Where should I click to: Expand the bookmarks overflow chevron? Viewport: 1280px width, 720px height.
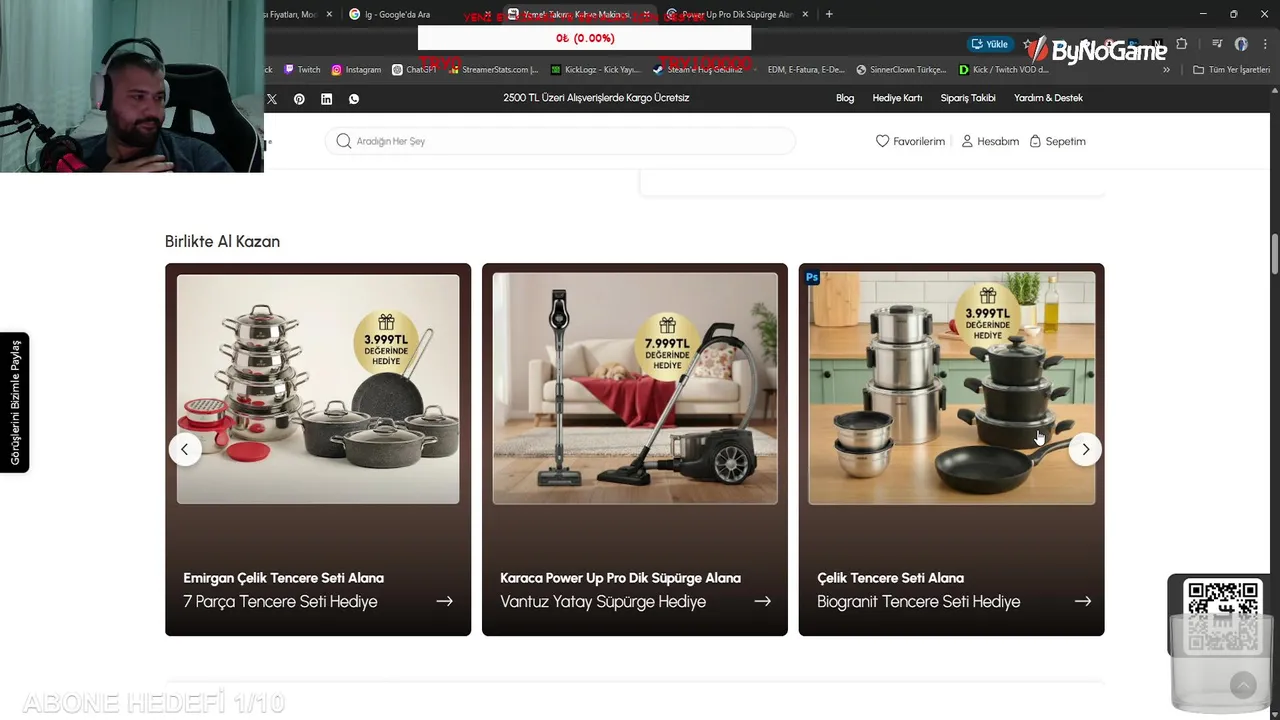pos(1166,70)
